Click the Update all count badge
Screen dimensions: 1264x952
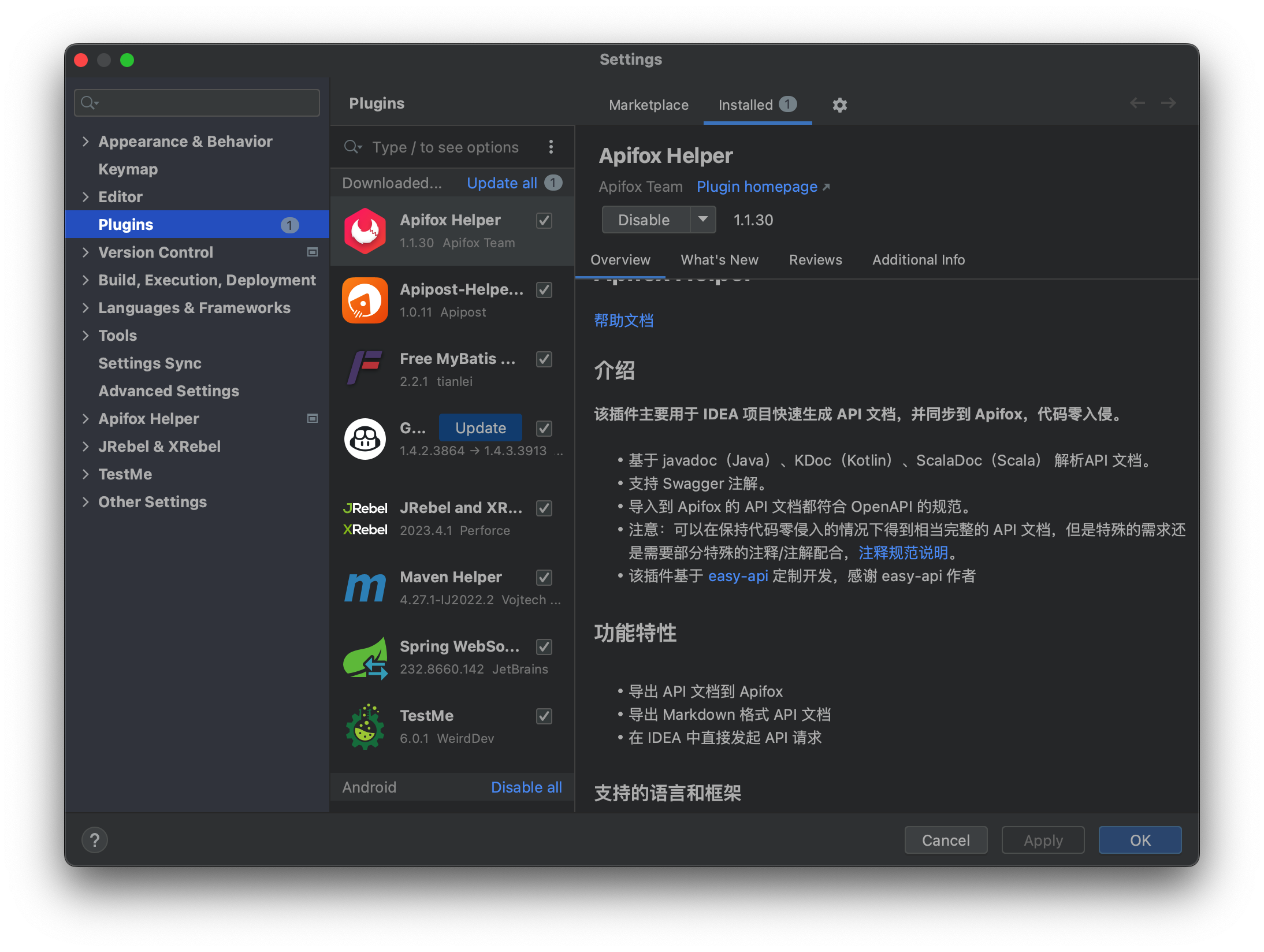point(553,183)
